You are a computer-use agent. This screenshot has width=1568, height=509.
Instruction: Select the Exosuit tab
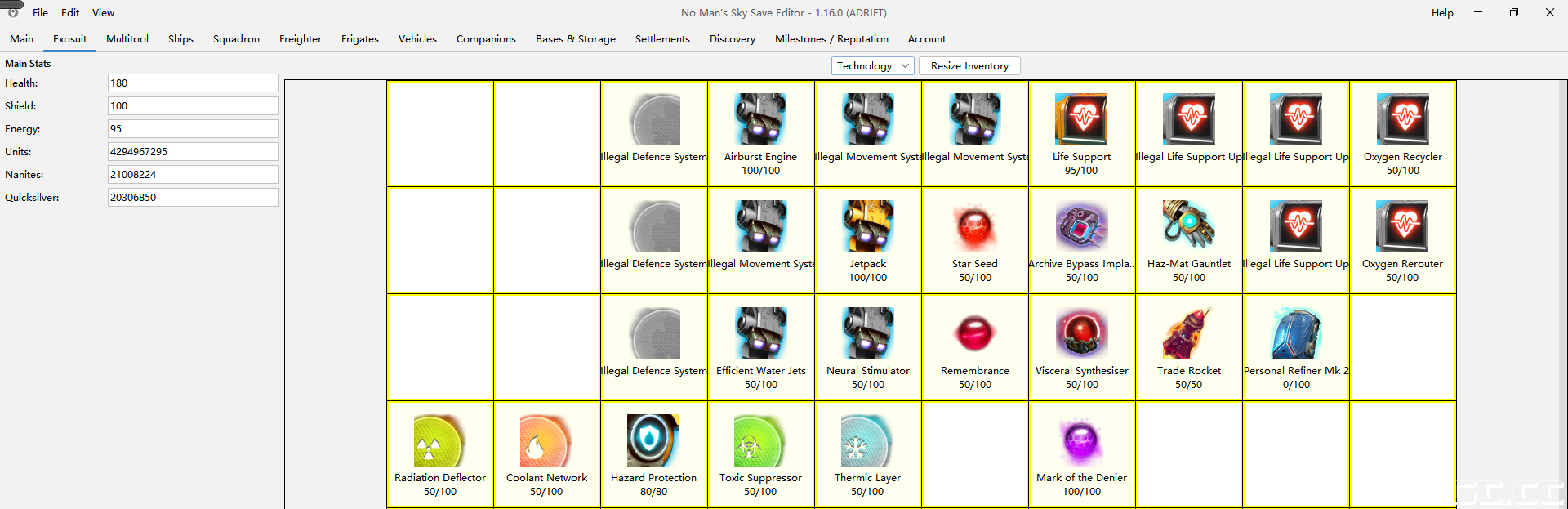click(70, 39)
